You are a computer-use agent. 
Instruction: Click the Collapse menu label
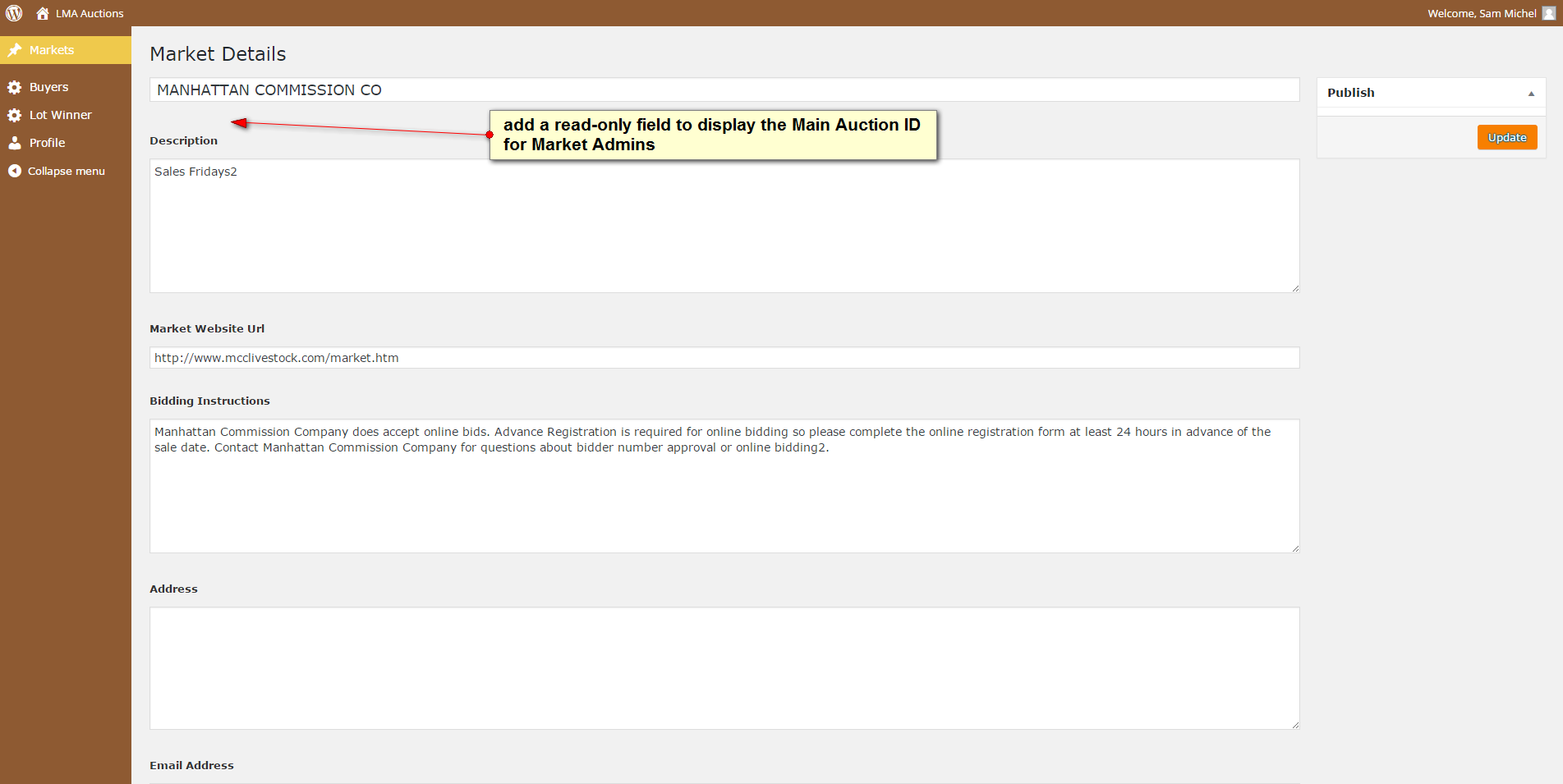pyautogui.click(x=67, y=171)
